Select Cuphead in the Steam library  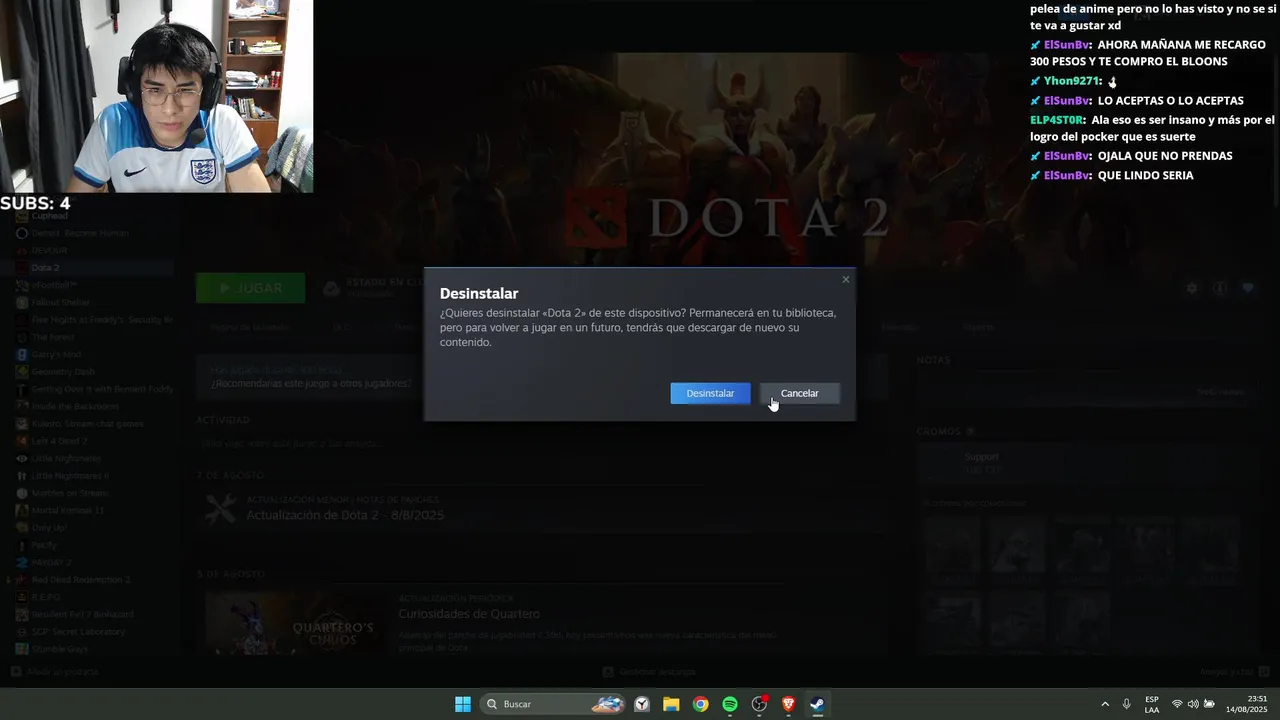tap(50, 216)
